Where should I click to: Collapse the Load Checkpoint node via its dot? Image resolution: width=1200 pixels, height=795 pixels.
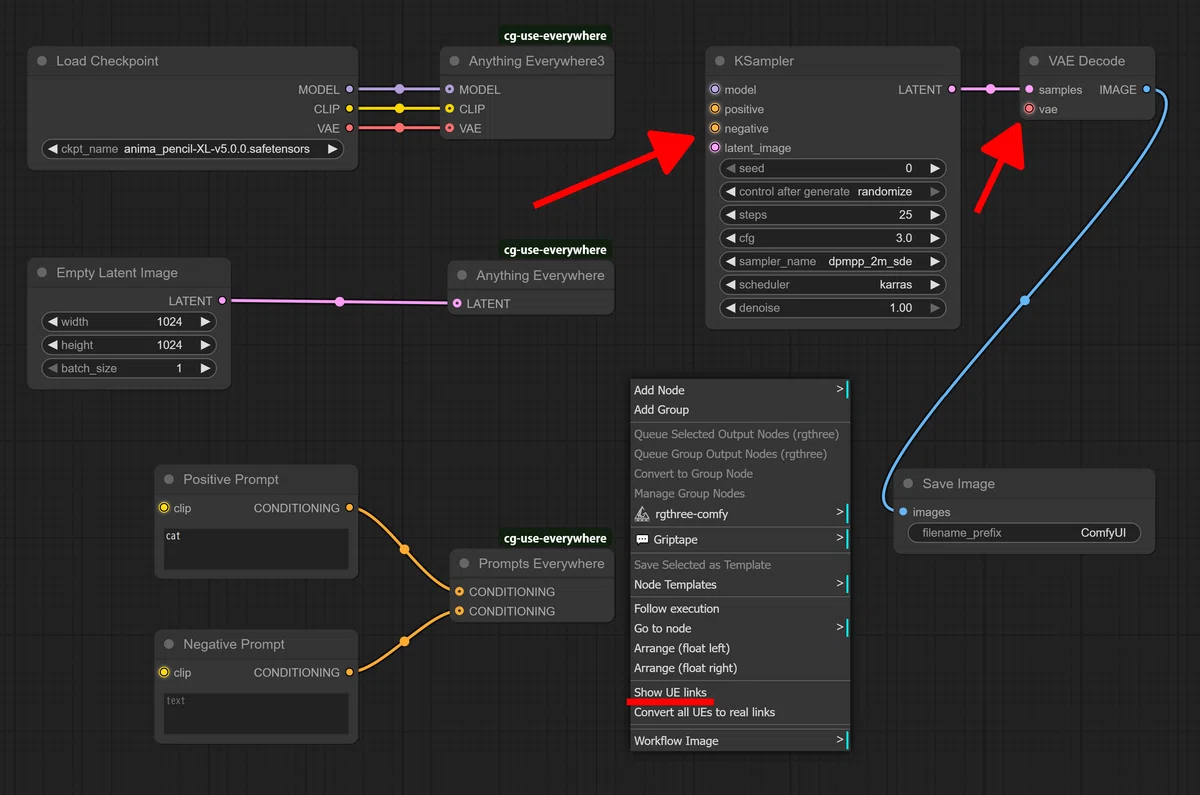tap(42, 61)
